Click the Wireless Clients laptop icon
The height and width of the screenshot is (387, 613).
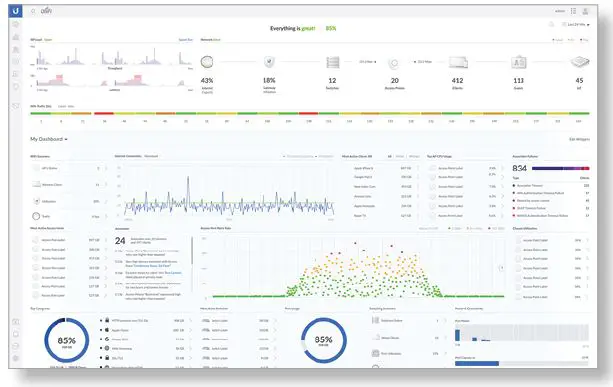36,184
